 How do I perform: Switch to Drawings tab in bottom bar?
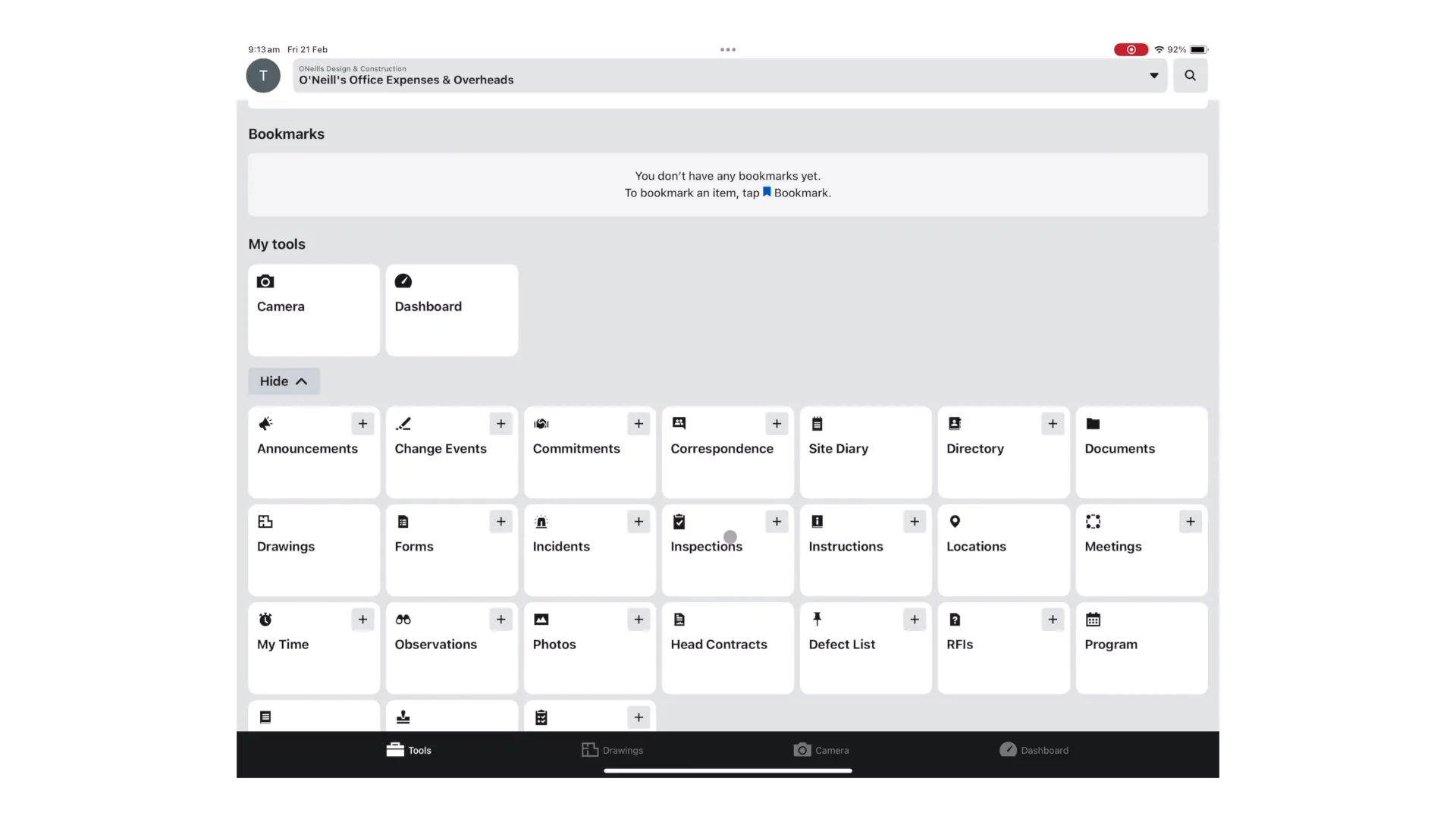612,750
